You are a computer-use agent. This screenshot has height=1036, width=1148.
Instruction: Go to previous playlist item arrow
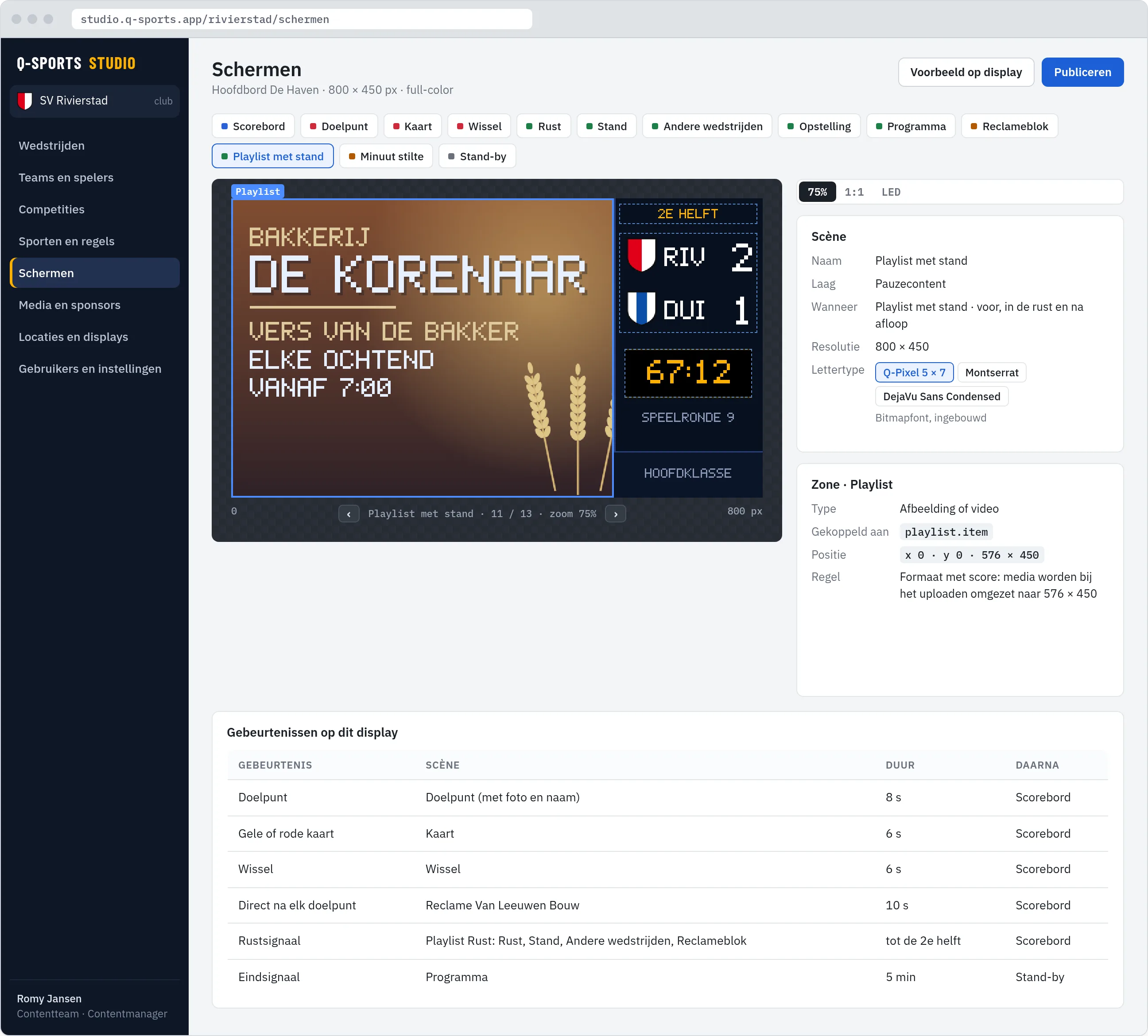pyautogui.click(x=349, y=514)
